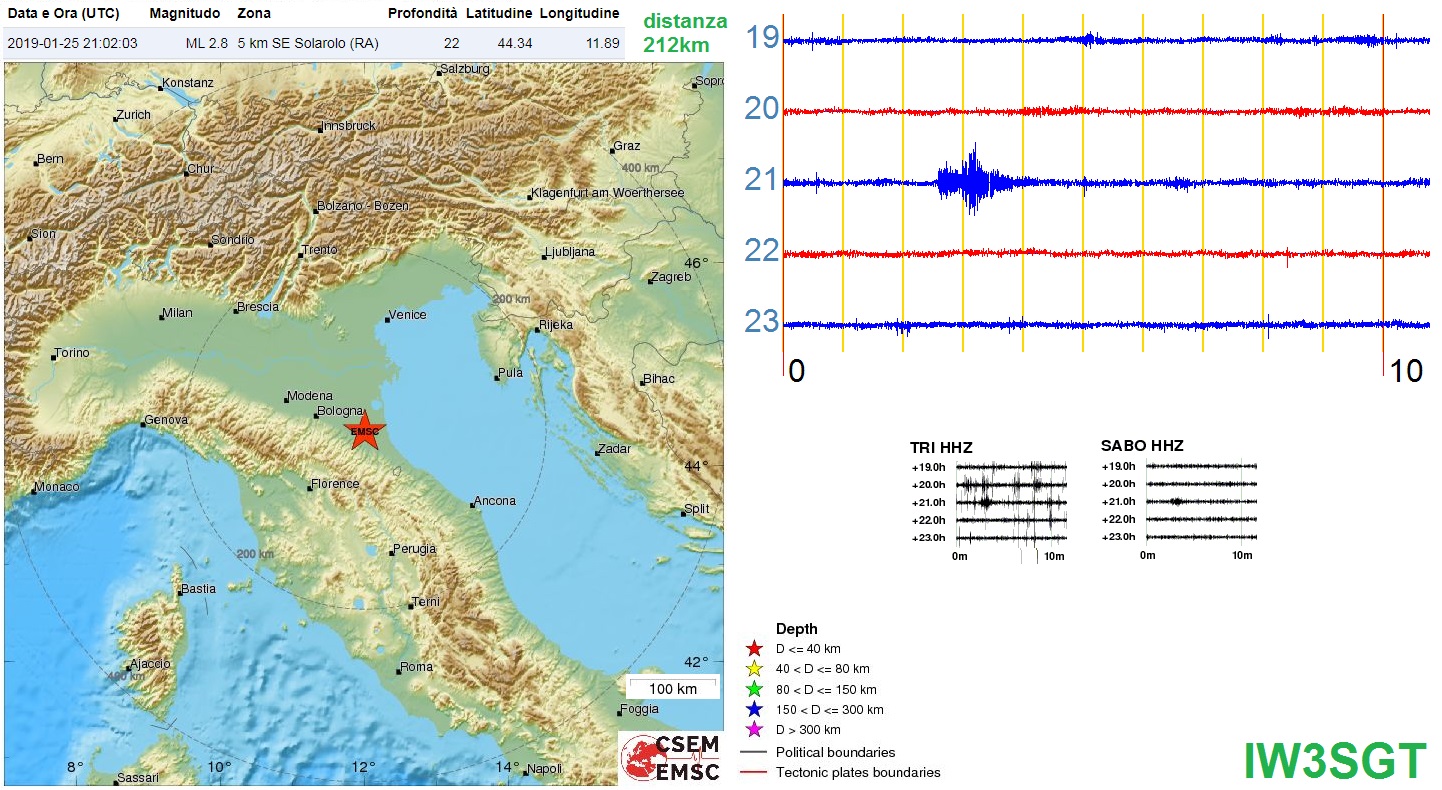Viewport: 1442px width, 790px height.
Task: Click the red Tectonic plates boundaries line sample
Action: coord(754,772)
